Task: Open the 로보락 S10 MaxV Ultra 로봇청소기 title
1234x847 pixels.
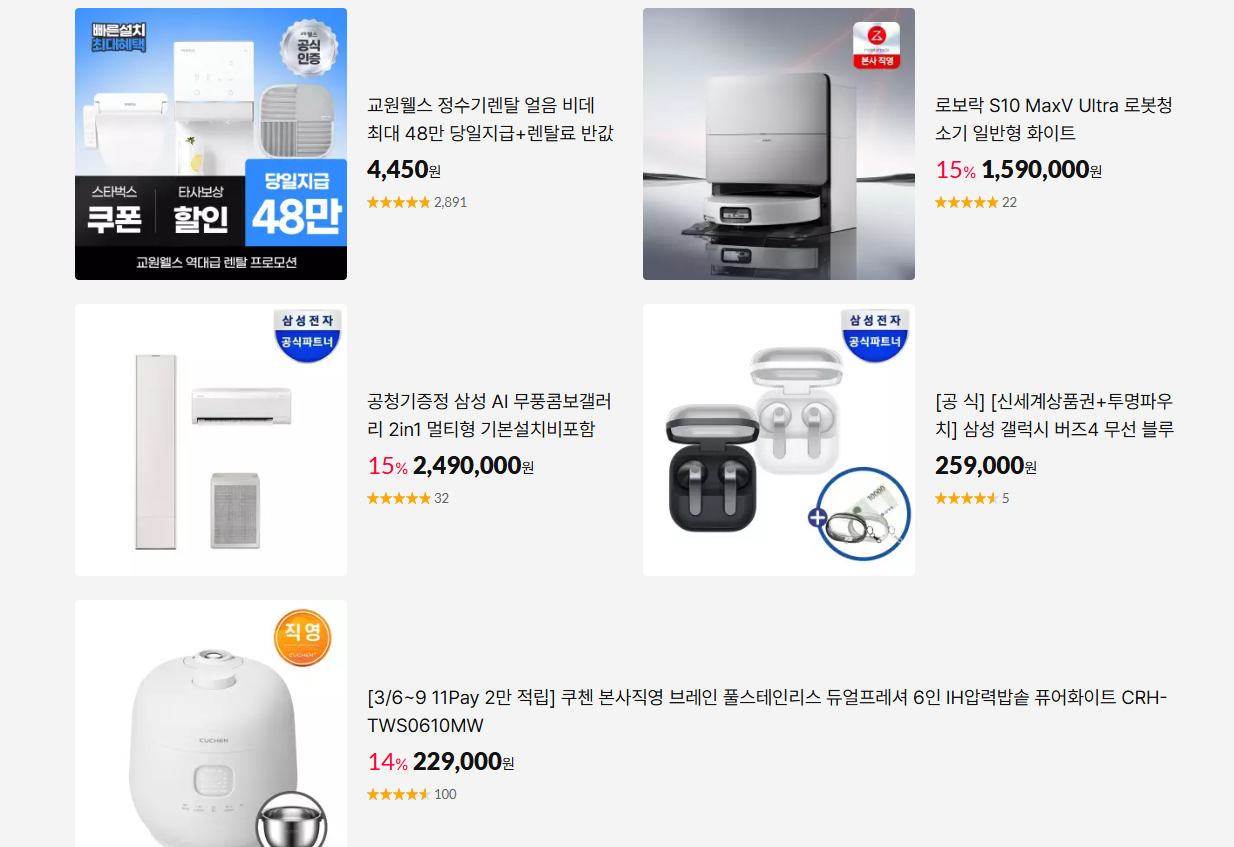Action: click(1054, 119)
